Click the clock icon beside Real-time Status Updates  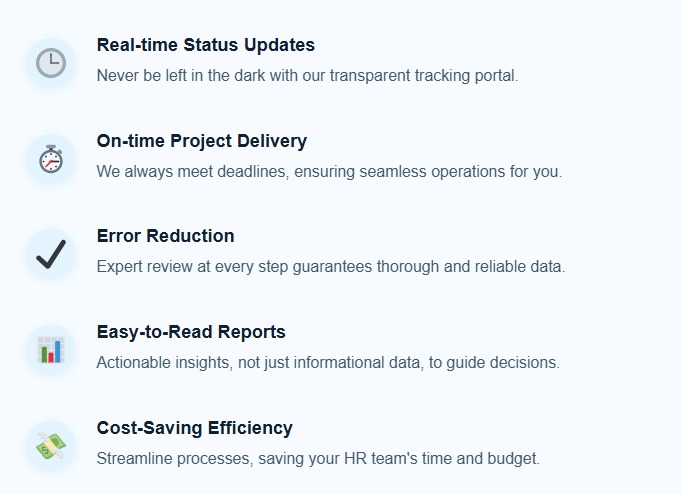click(x=50, y=63)
